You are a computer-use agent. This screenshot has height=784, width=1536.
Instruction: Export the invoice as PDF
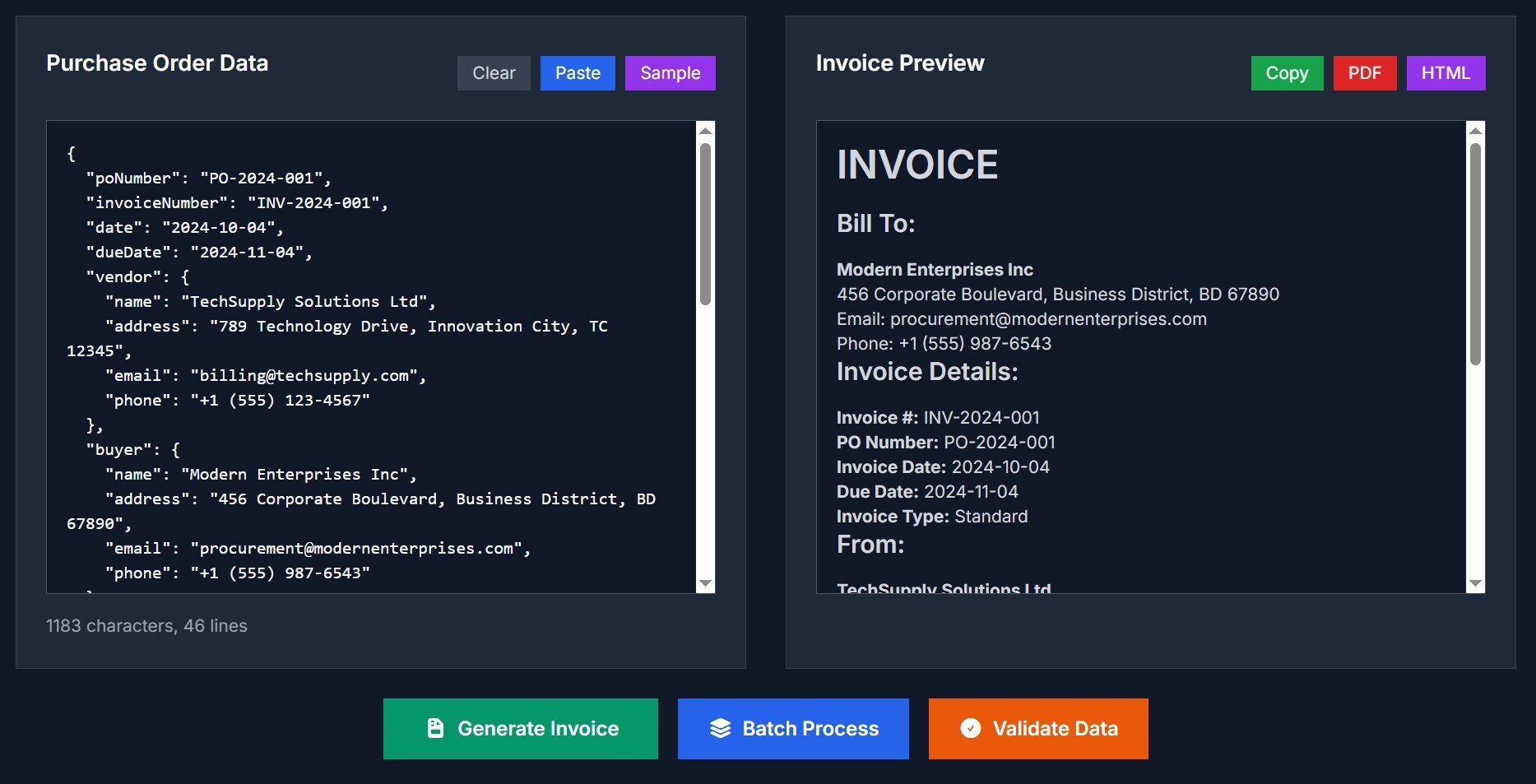coord(1364,73)
